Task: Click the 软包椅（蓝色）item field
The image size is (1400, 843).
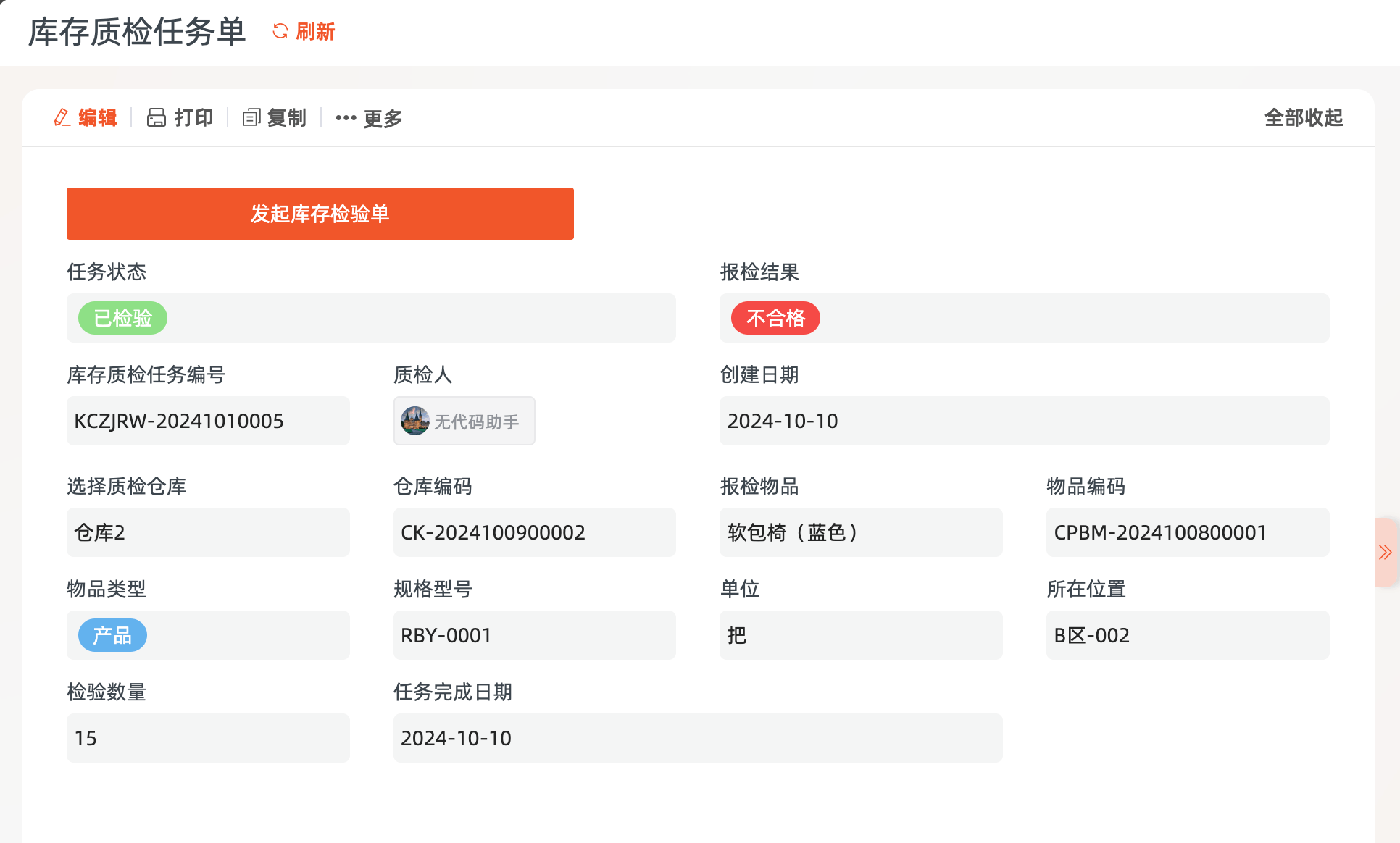Action: tap(860, 532)
